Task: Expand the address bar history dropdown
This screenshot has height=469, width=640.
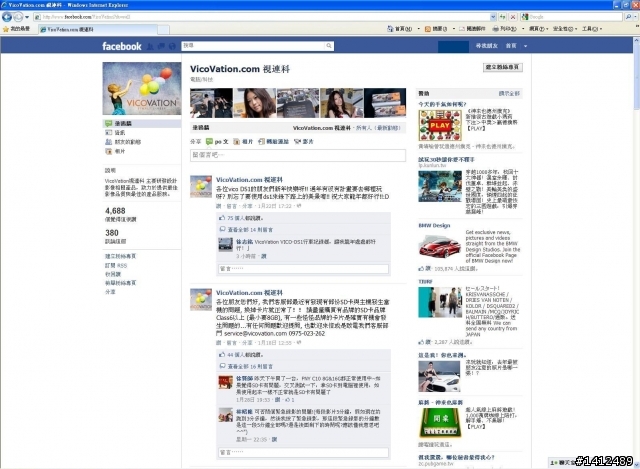Action: 493,17
